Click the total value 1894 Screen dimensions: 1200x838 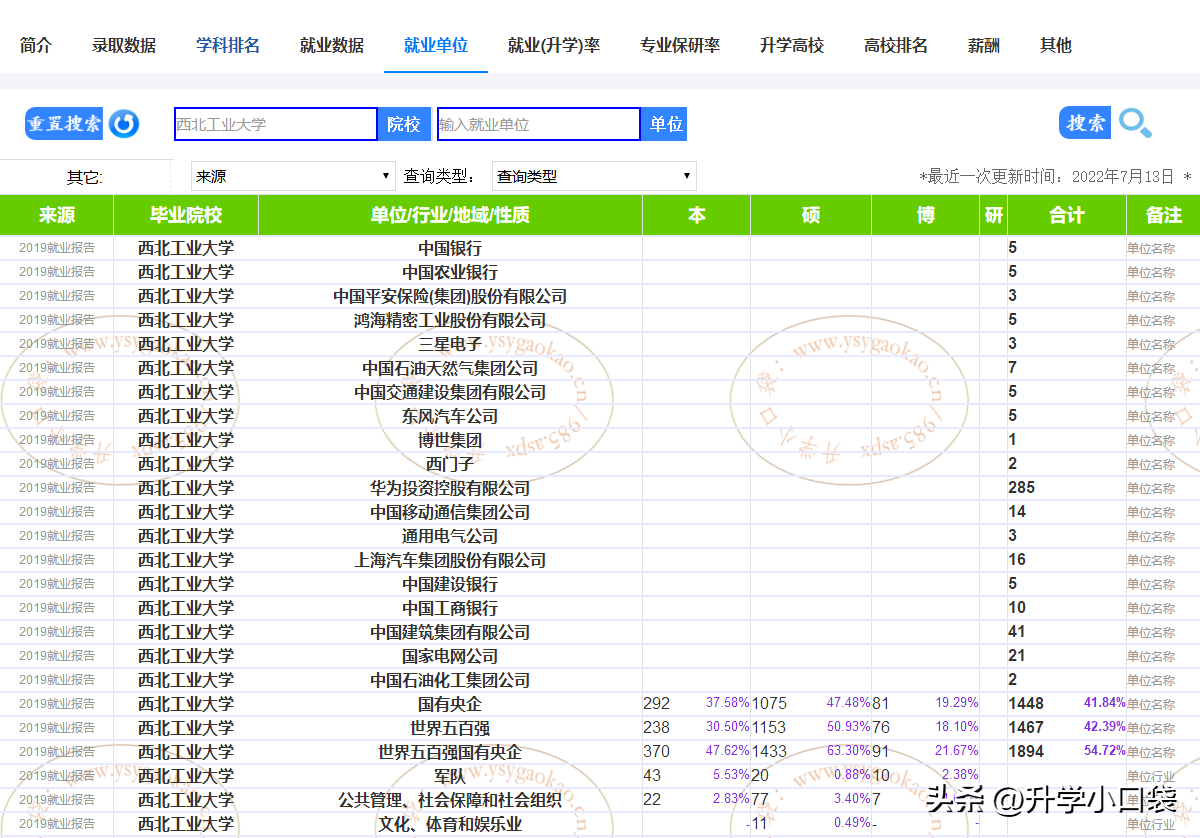(1026, 752)
